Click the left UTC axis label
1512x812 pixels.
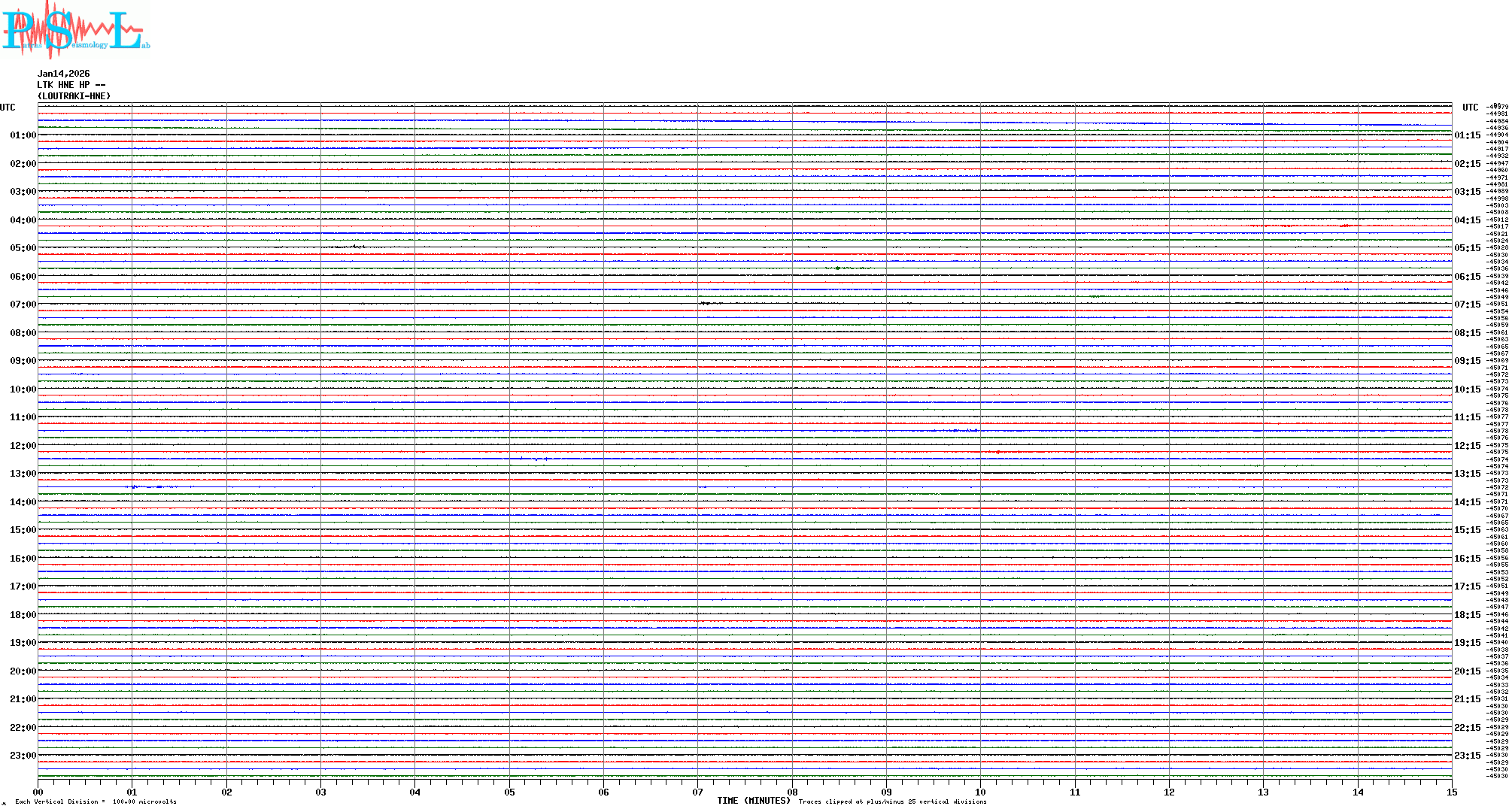(x=8, y=108)
